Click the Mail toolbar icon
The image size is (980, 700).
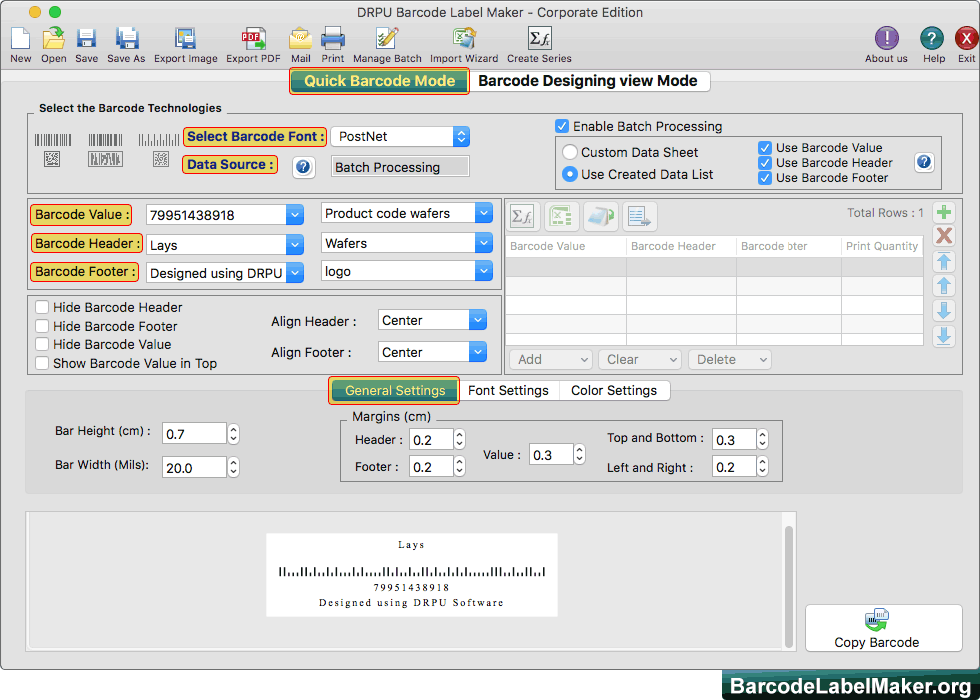pos(301,39)
